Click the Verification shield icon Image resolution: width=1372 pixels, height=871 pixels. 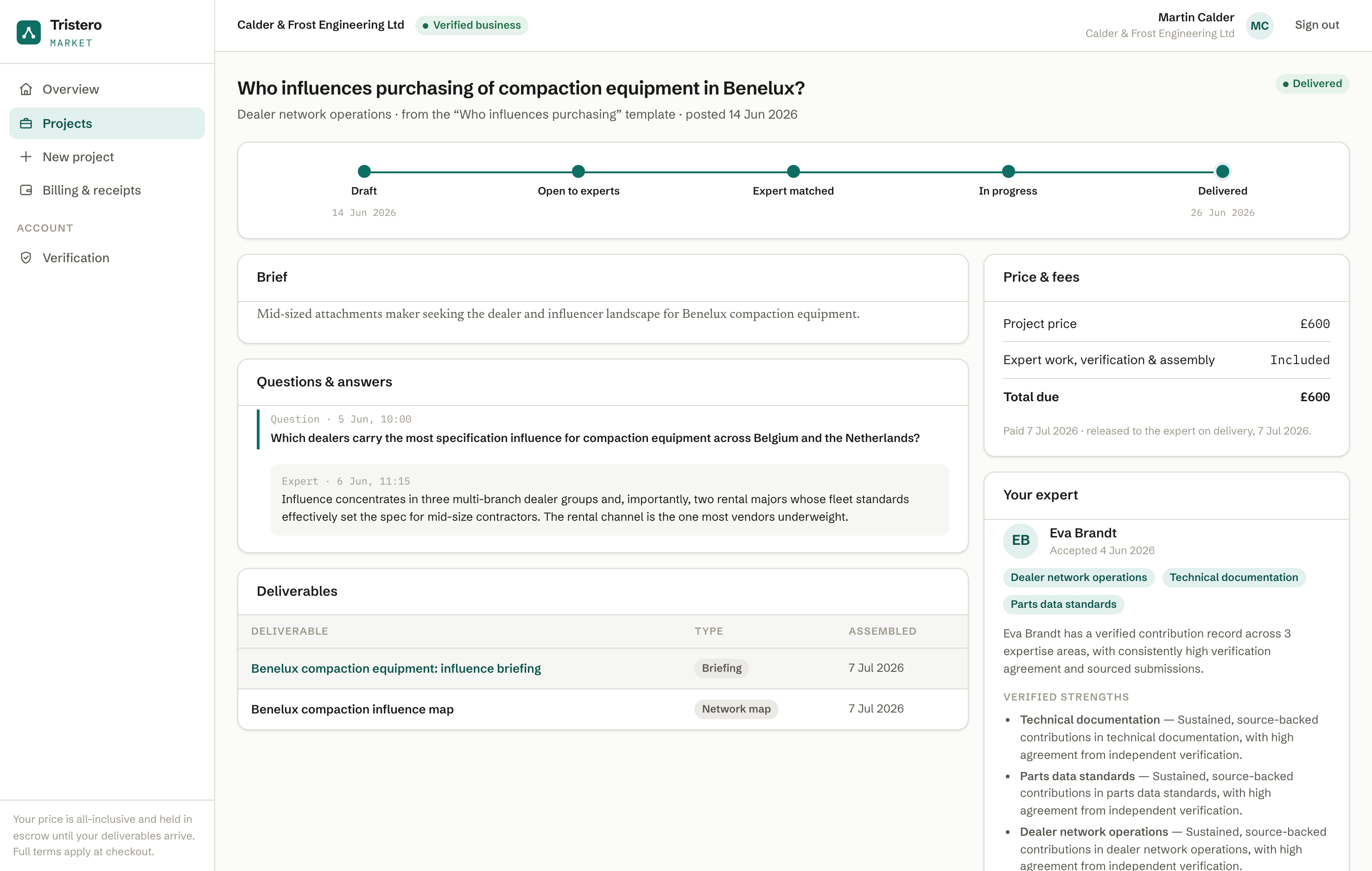[x=25, y=258]
